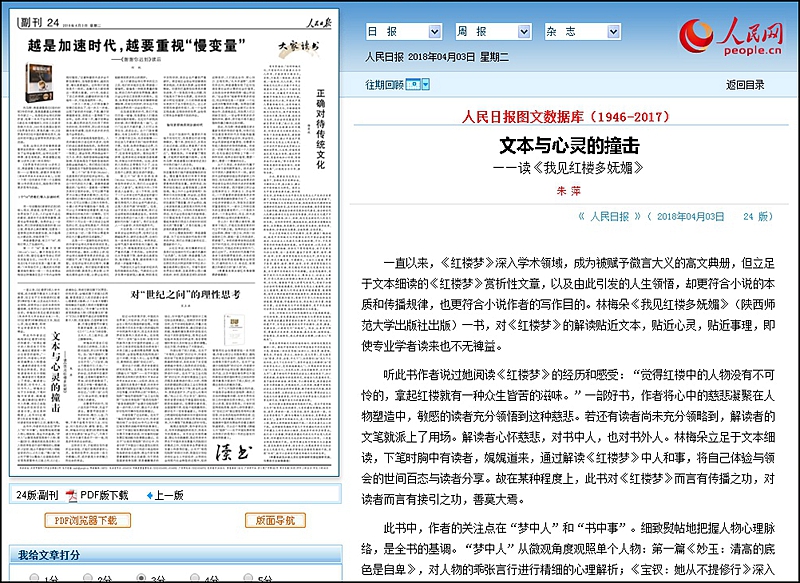Expand the 往期回顾 date picker arrow
Image resolution: width=800 pixels, height=583 pixels.
pos(426,85)
